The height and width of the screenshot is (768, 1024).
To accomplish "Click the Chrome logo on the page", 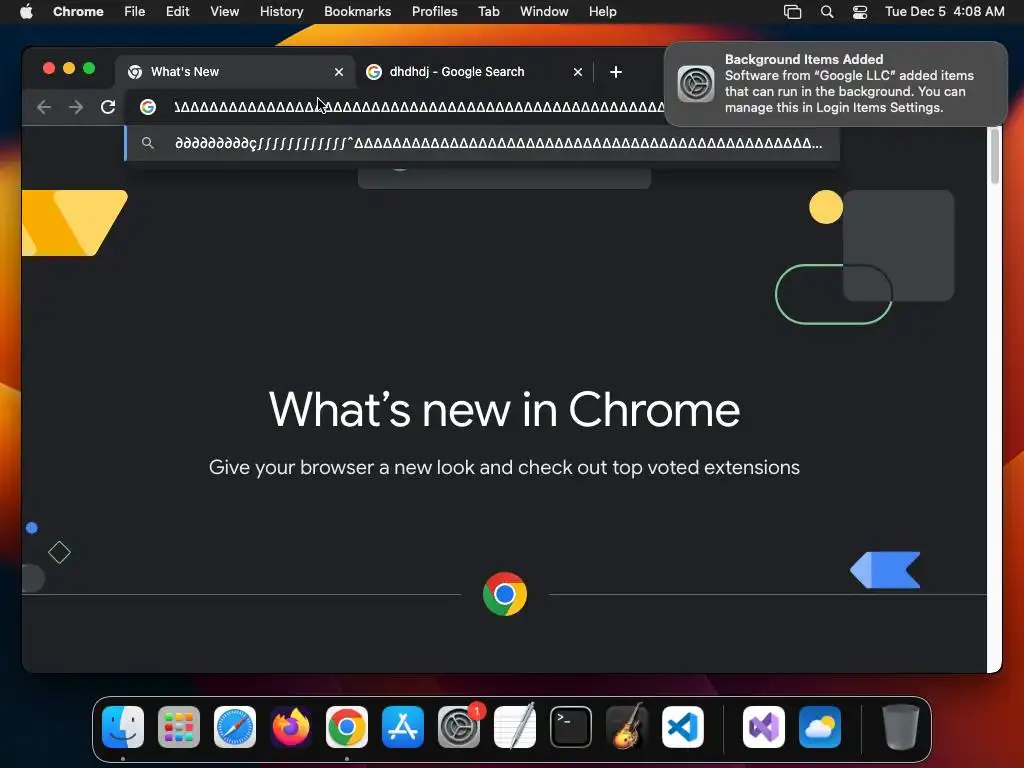I will point(505,594).
